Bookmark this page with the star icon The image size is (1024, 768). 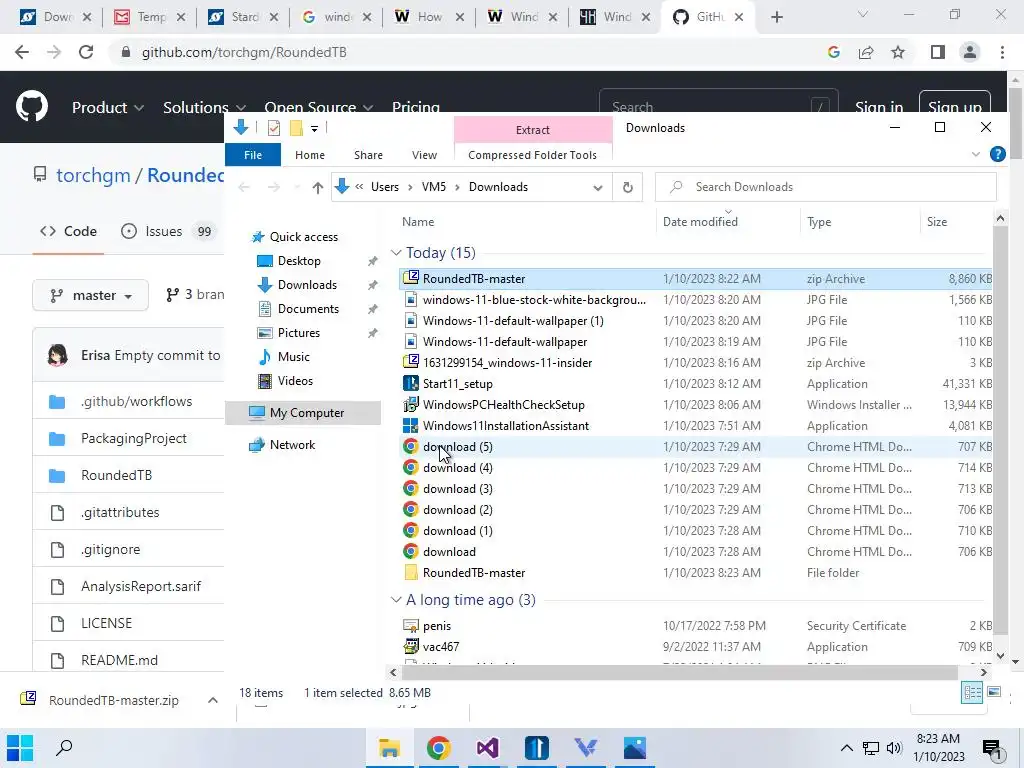tap(899, 52)
